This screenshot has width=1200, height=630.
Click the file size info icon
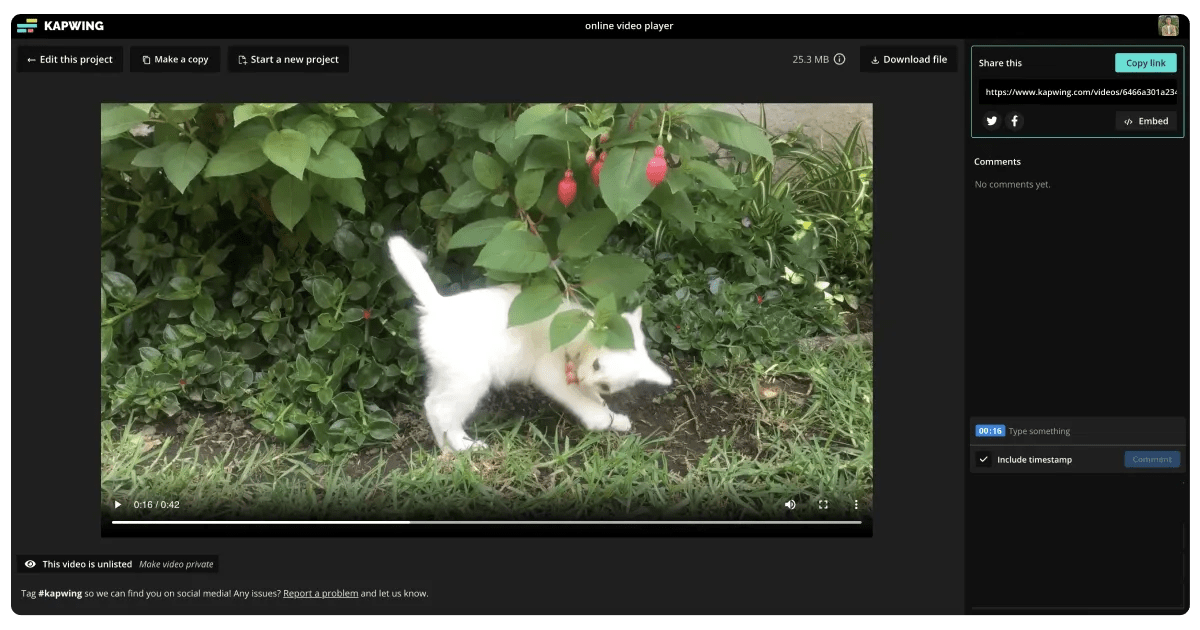click(x=840, y=58)
